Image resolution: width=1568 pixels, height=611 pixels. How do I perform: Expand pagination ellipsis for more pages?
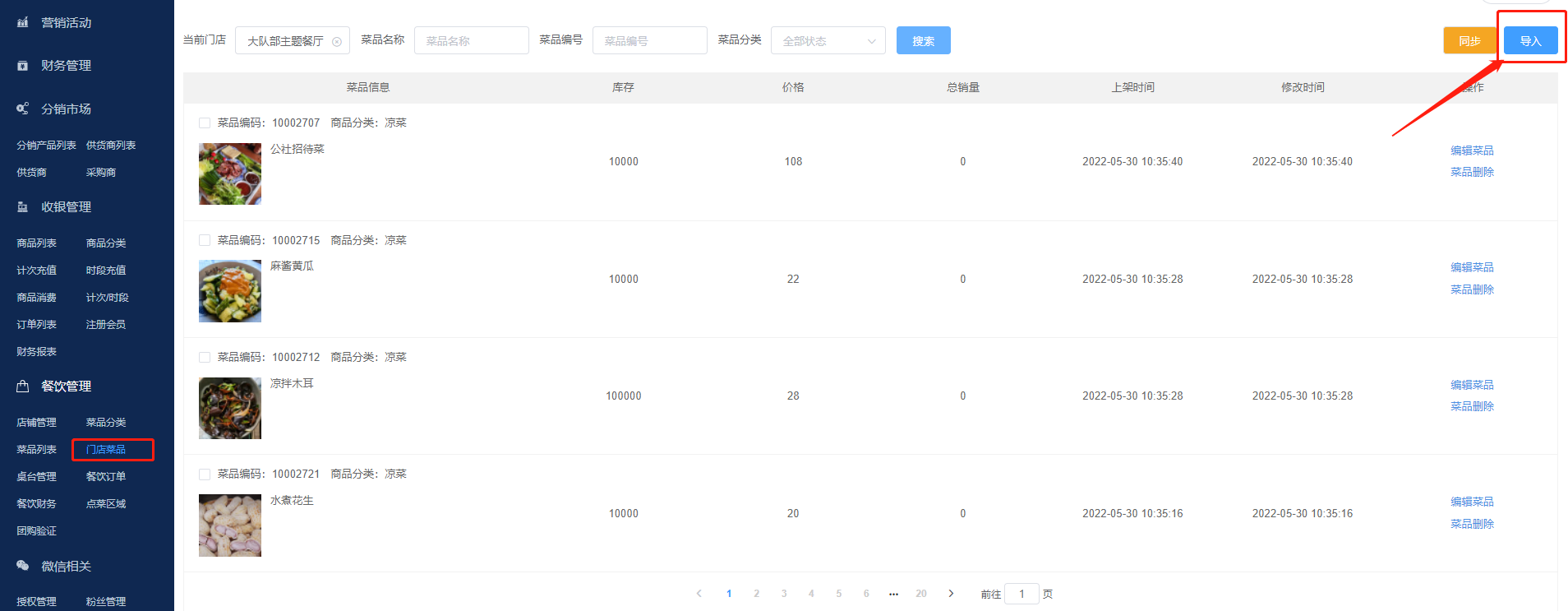(x=893, y=594)
